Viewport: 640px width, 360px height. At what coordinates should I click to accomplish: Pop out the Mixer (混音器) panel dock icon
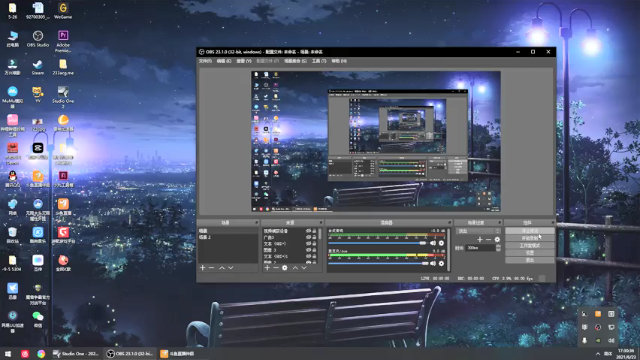pyautogui.click(x=449, y=222)
